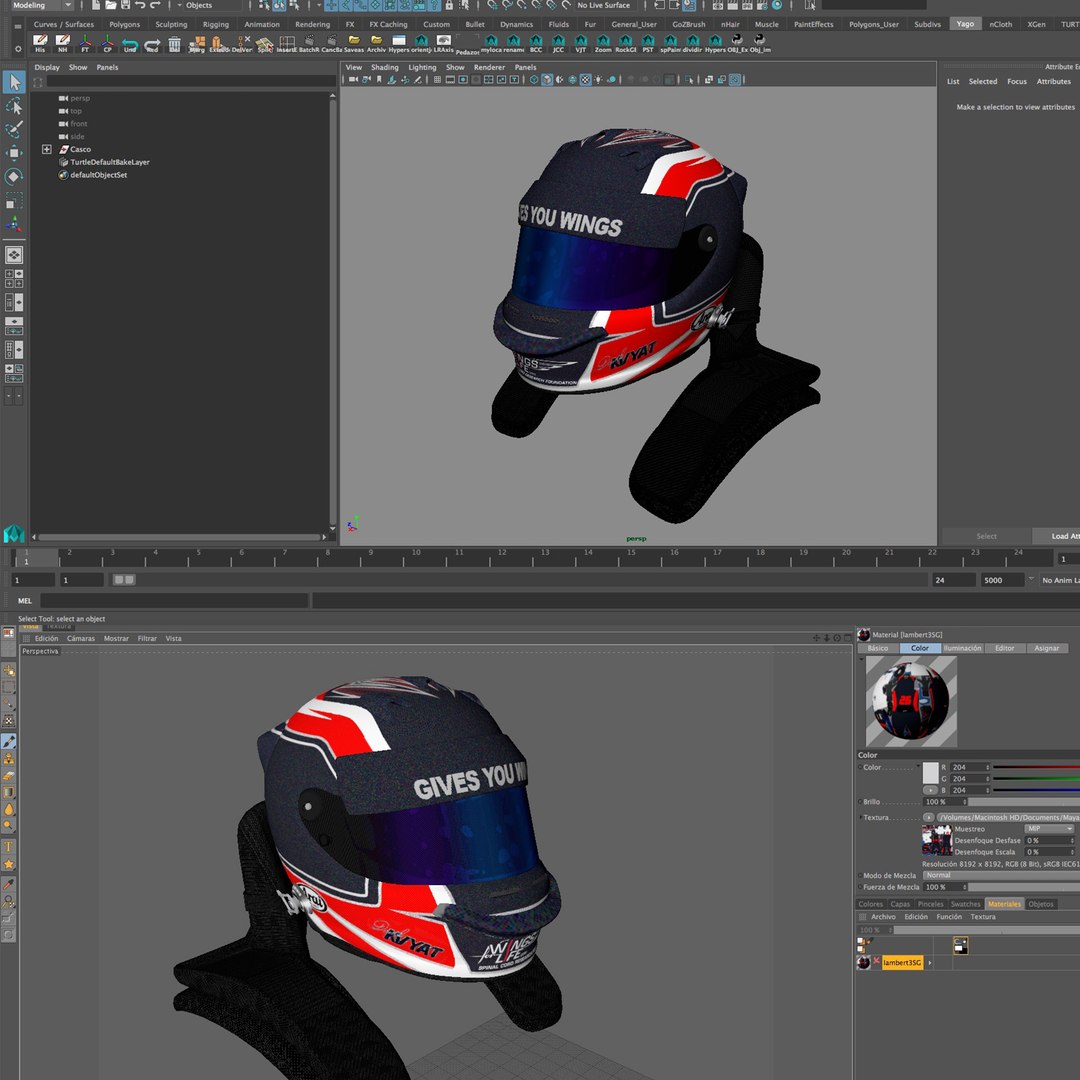
Task: Click the Select button in Attribute Editor
Action: [986, 536]
